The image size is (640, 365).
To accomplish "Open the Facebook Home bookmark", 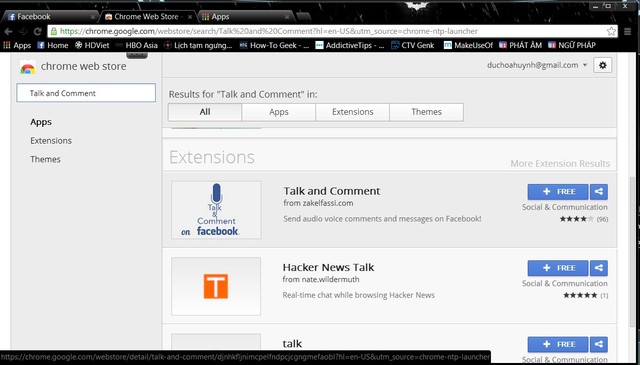I will (53, 45).
